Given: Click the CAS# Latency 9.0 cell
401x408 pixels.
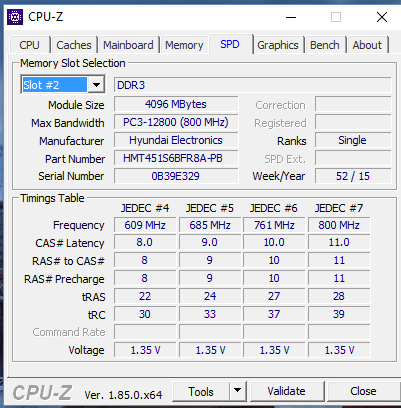Looking at the screenshot, I should point(210,242).
